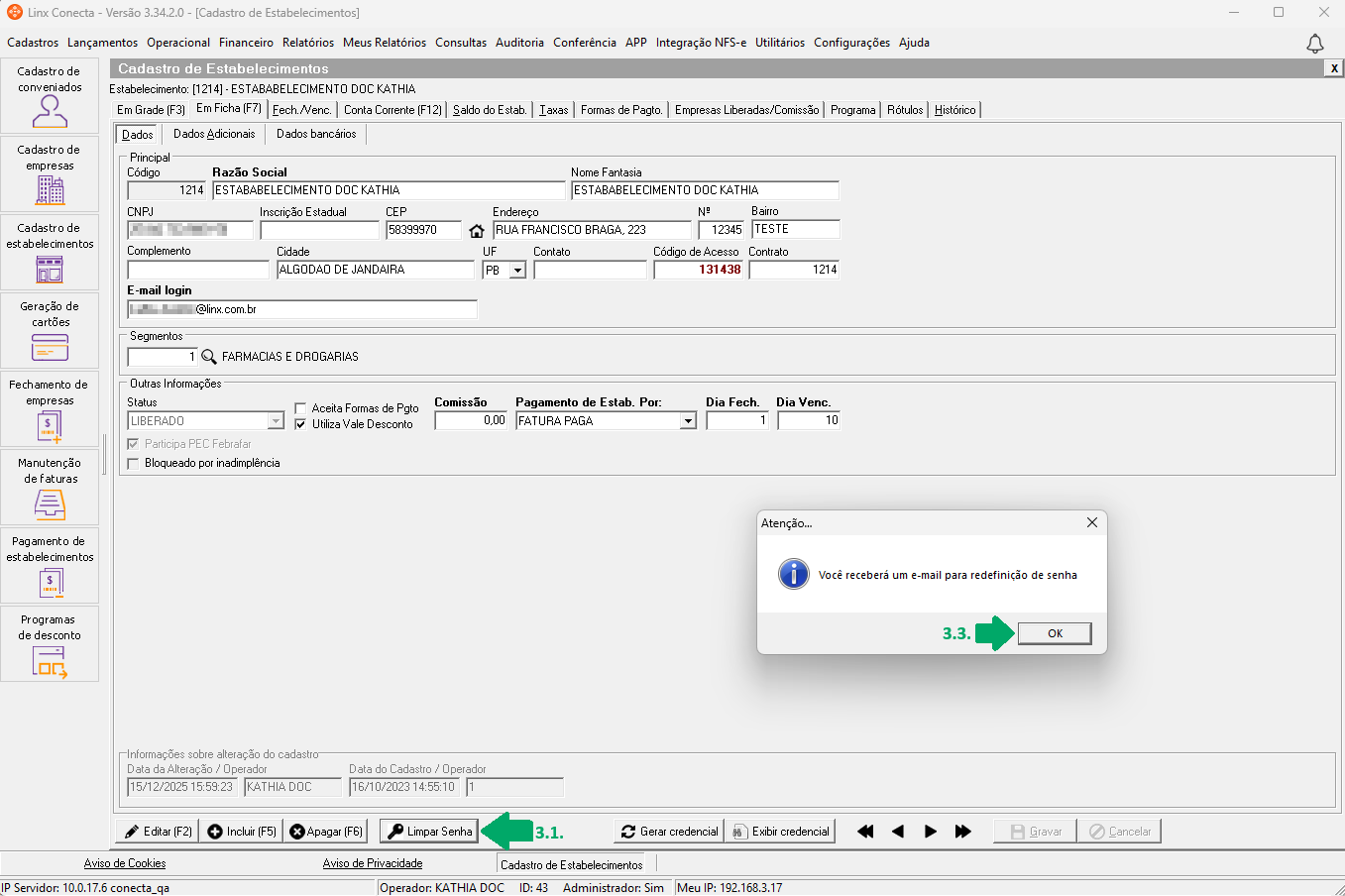Click the Incluir (F5) button

pyautogui.click(x=242, y=832)
